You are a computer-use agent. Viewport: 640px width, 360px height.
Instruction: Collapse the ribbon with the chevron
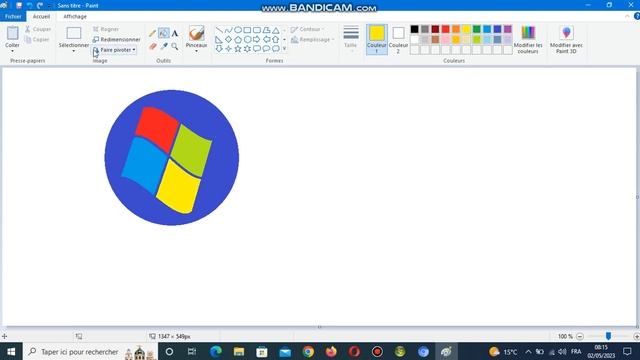[627, 16]
